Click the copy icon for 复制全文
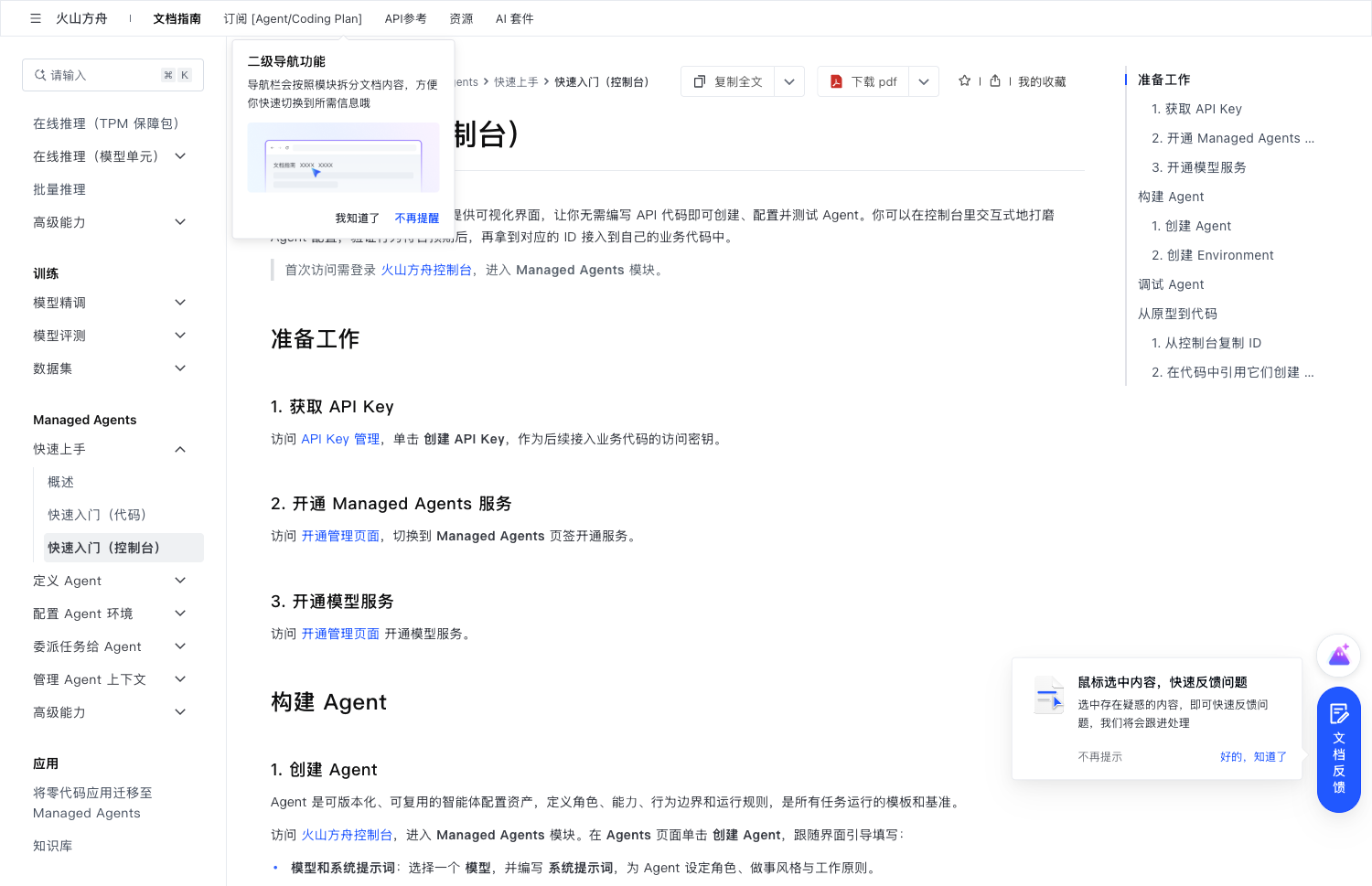The image size is (1372, 886). tap(700, 81)
